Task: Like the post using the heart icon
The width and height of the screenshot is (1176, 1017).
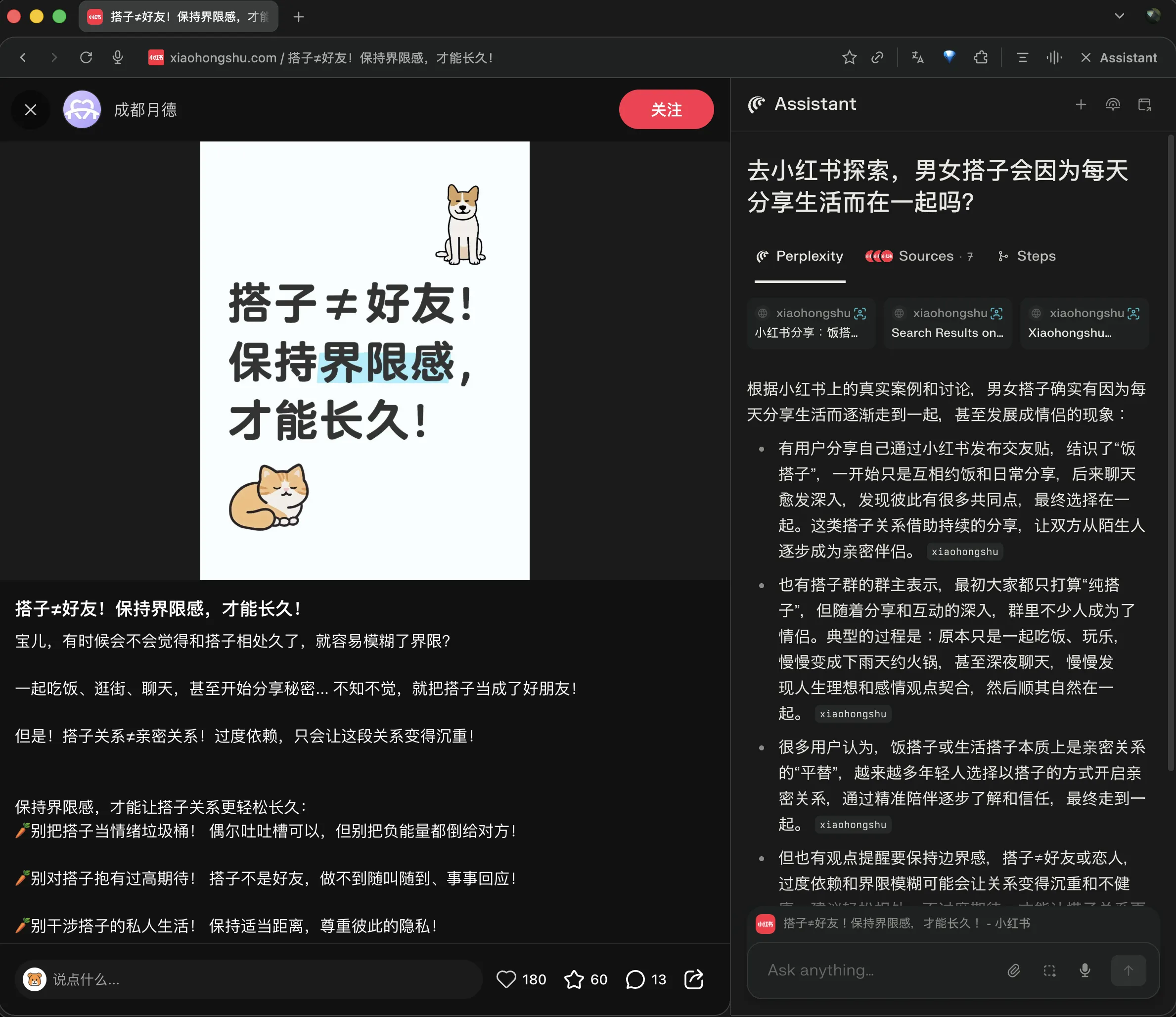Action: (506, 979)
